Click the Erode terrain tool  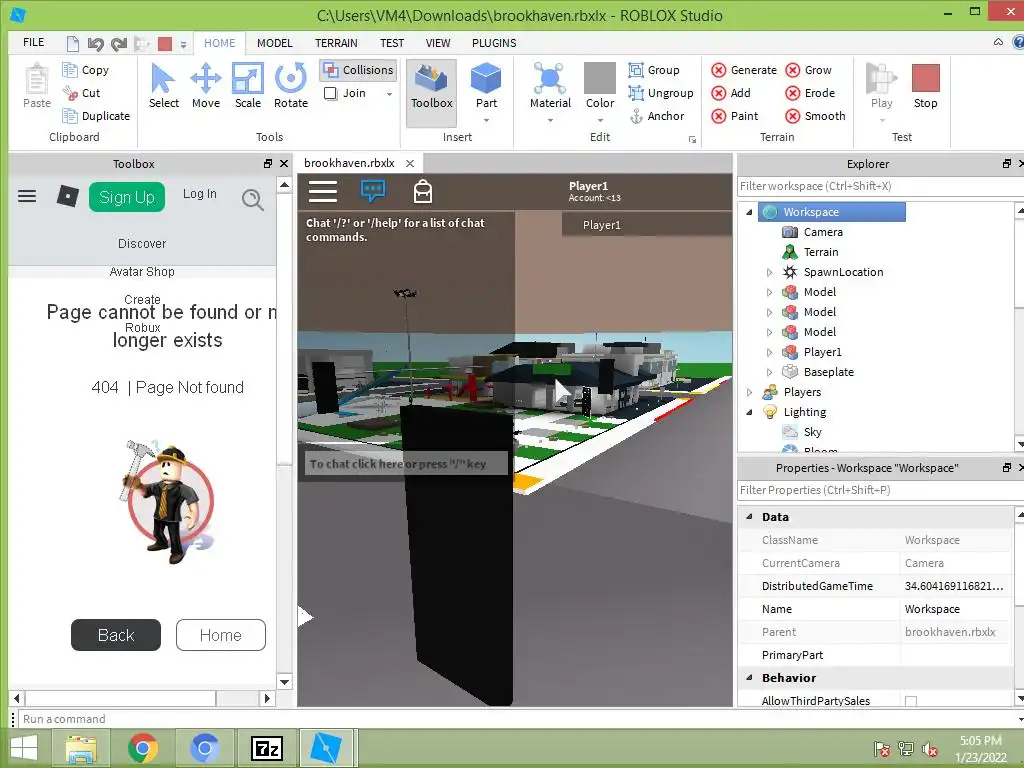click(x=810, y=93)
